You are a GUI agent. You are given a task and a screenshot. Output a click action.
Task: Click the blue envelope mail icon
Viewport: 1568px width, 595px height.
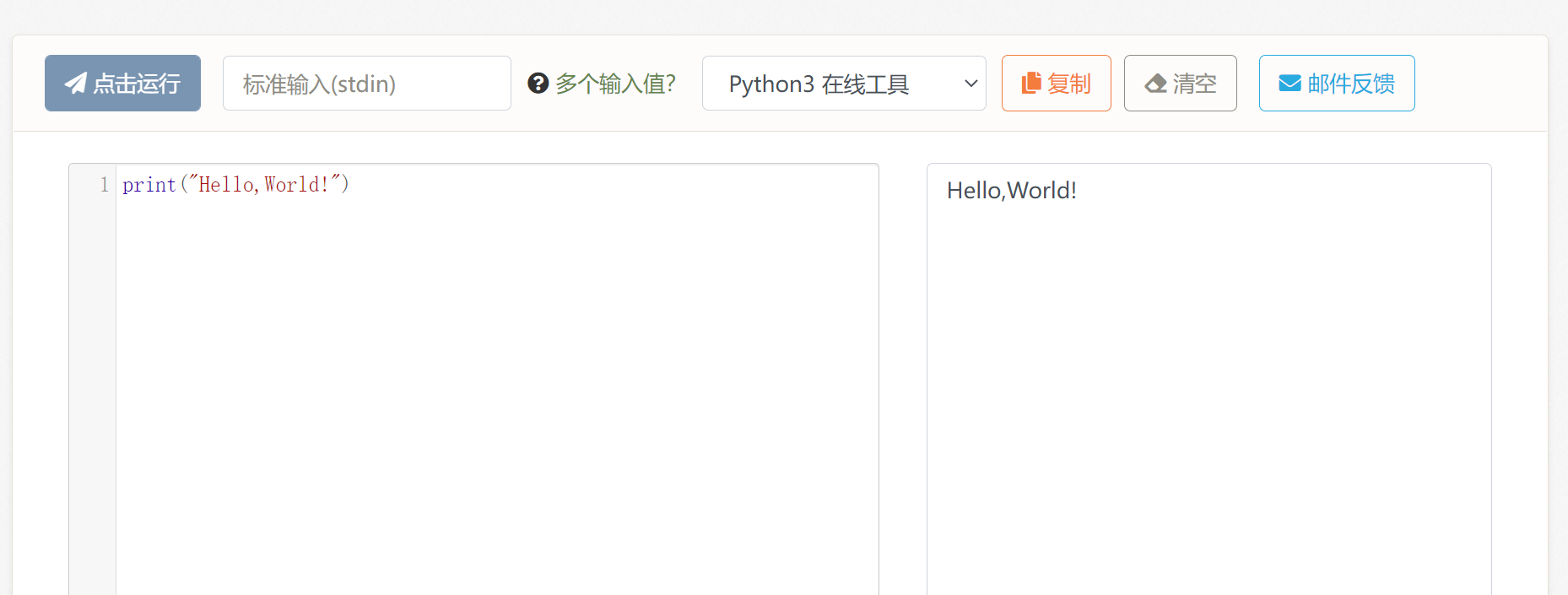[x=1290, y=83]
